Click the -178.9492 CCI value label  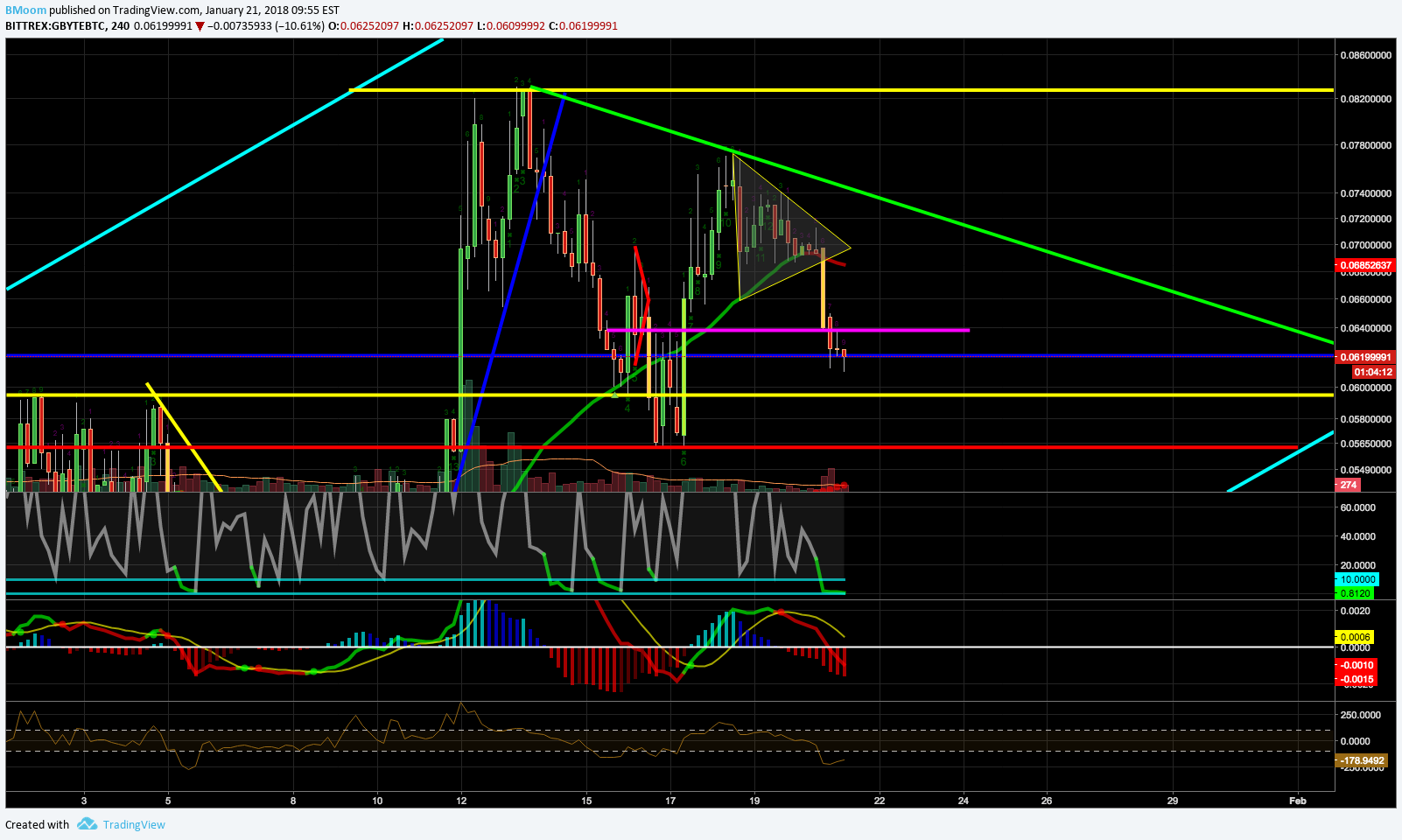[x=1363, y=761]
